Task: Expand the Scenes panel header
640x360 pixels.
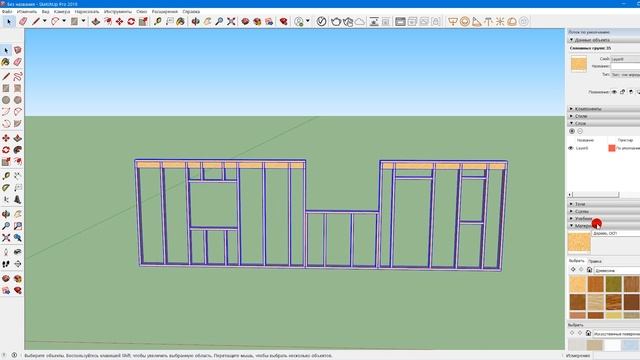Action: click(604, 211)
